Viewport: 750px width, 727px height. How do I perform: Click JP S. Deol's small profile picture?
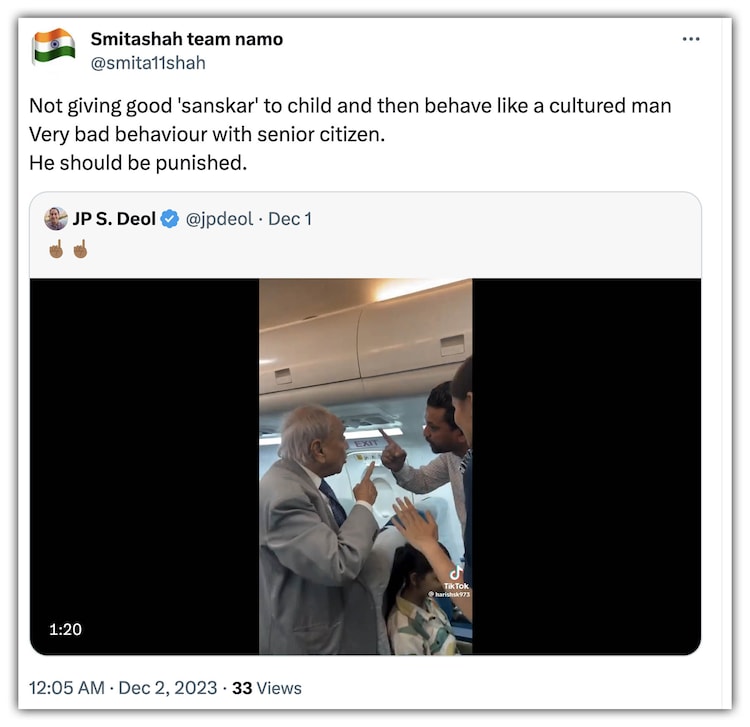(56, 218)
